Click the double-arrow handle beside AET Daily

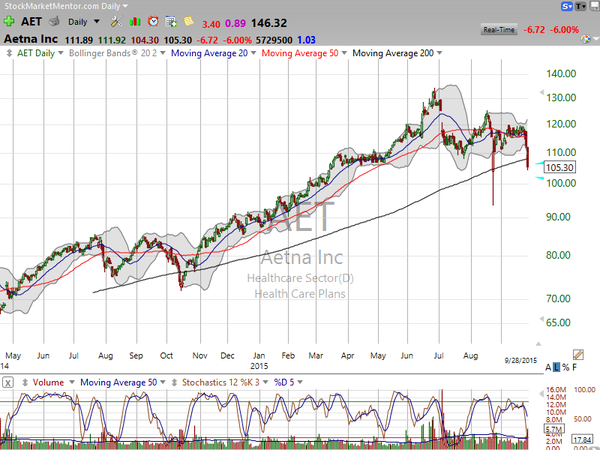[x=9, y=53]
